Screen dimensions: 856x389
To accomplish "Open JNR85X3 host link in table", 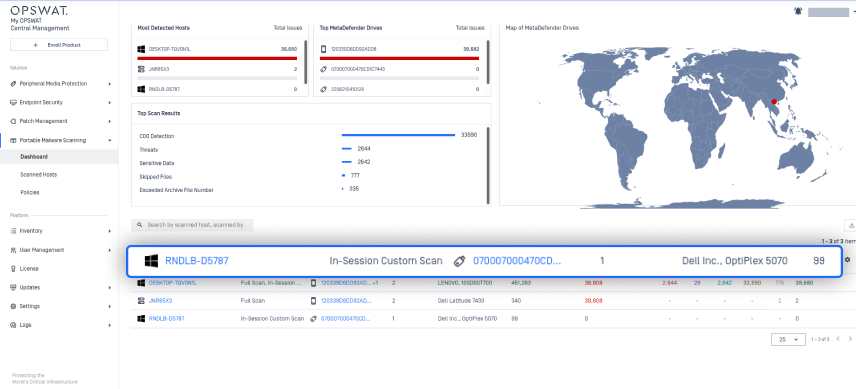I will click(x=160, y=301).
